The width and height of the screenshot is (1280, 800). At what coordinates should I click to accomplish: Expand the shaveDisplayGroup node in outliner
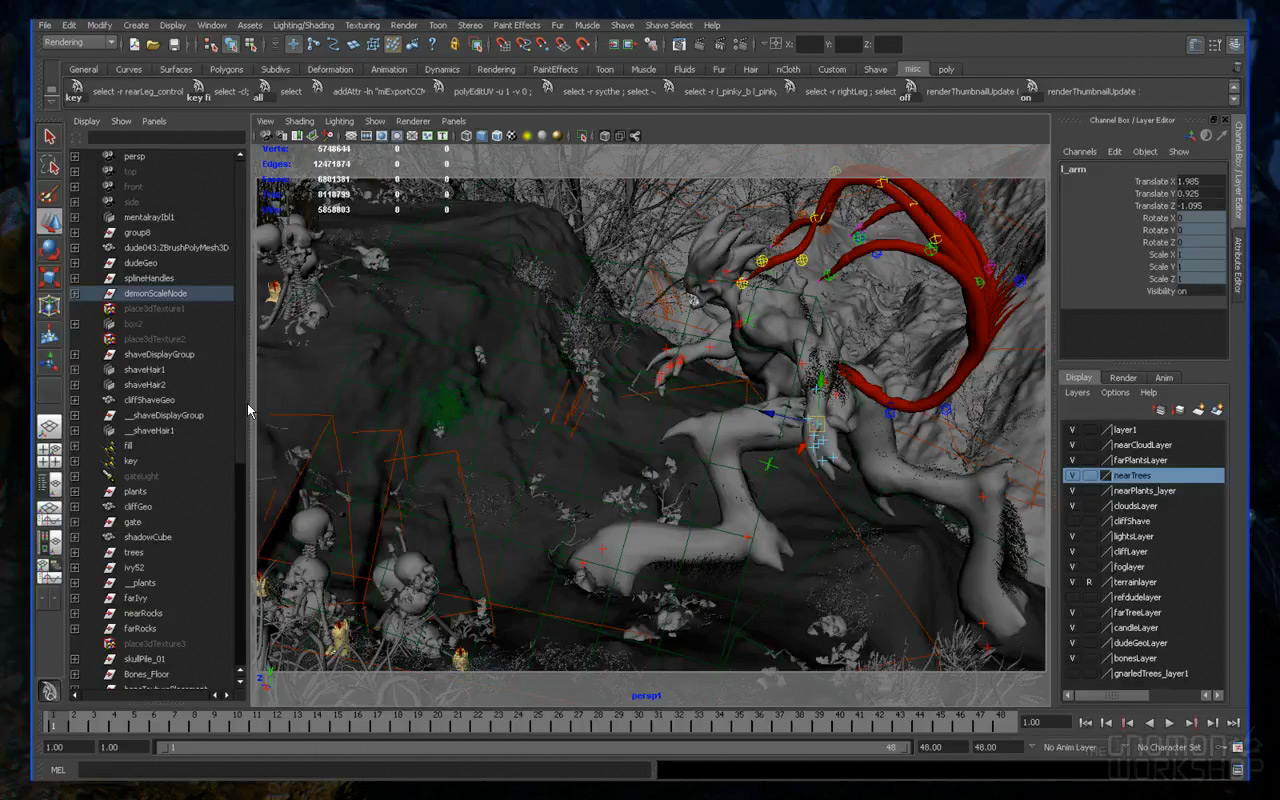(75, 354)
